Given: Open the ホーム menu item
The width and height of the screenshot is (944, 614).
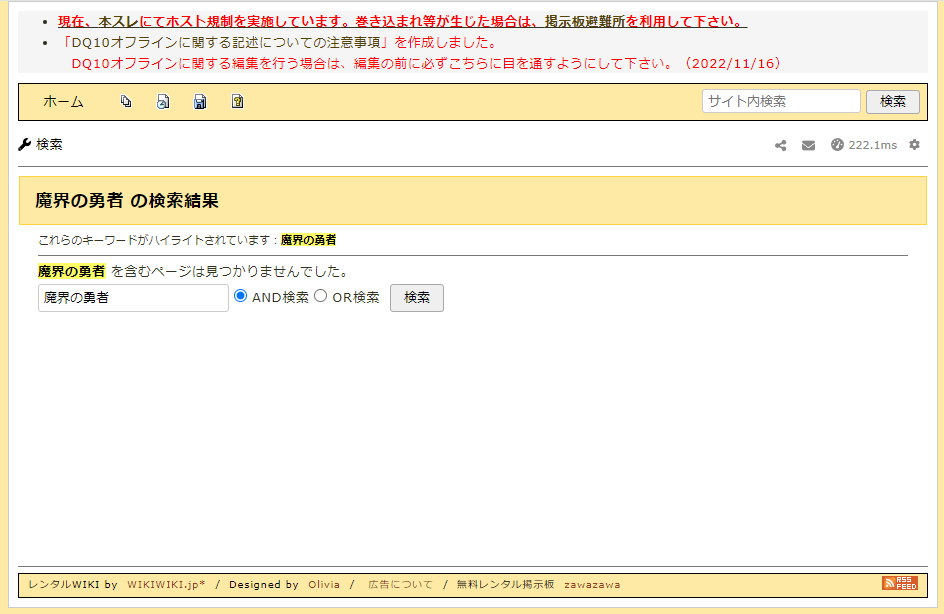Looking at the screenshot, I should (63, 102).
